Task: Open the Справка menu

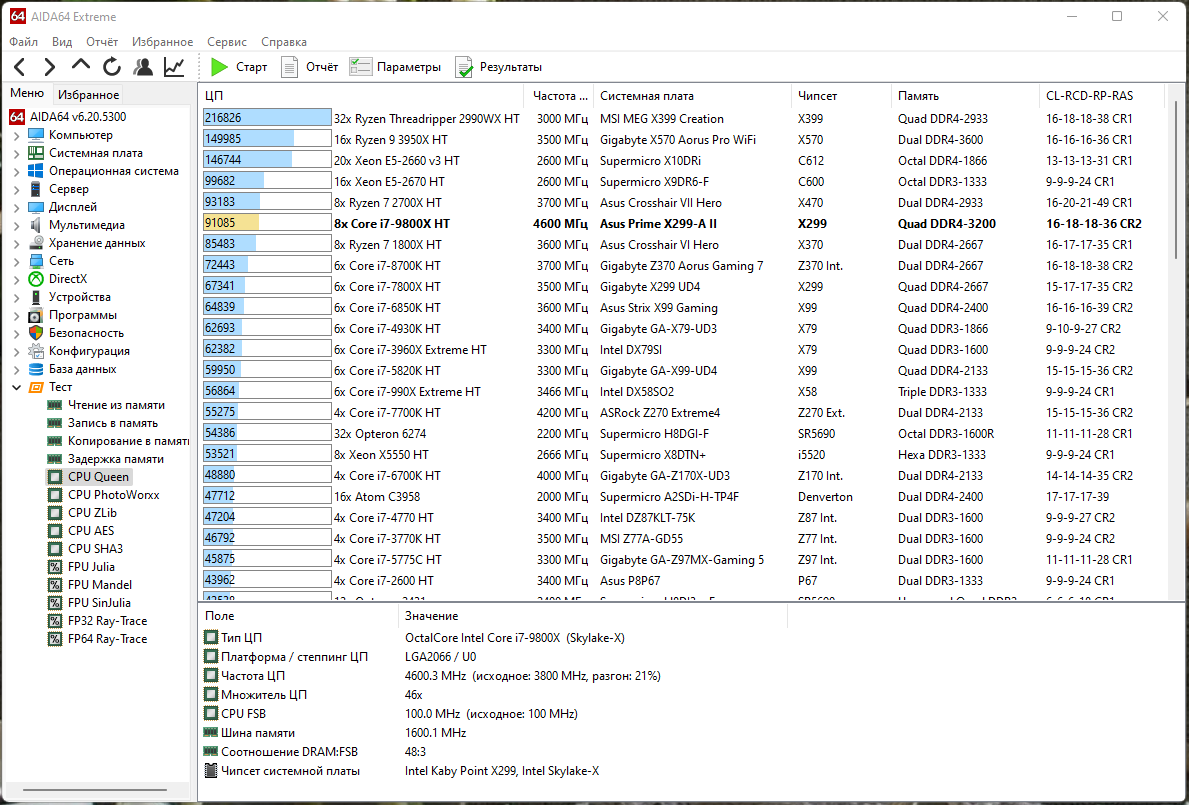Action: point(284,42)
